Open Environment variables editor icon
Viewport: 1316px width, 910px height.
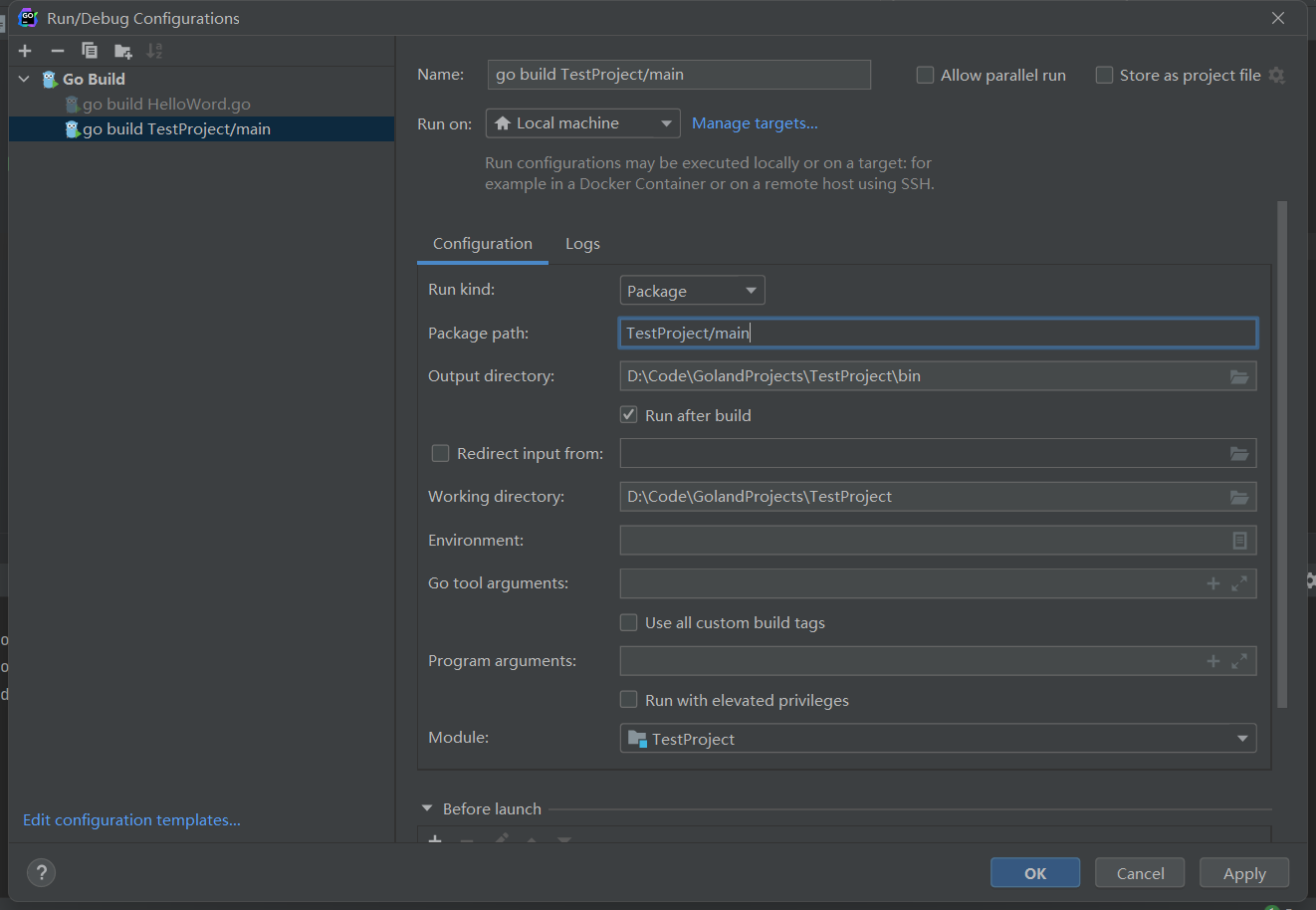(x=1239, y=541)
